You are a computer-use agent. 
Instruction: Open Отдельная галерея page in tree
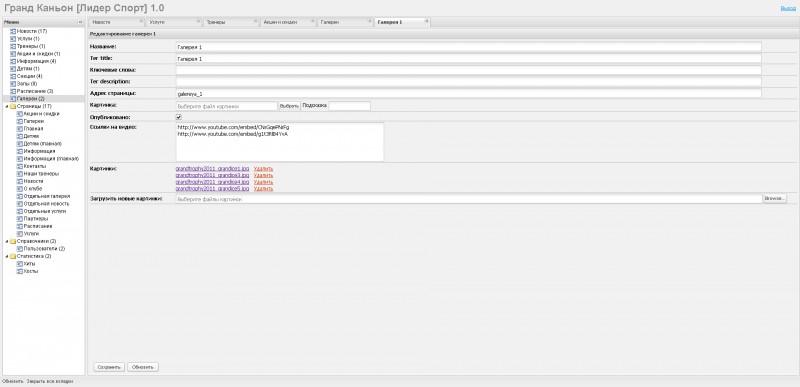(47, 196)
